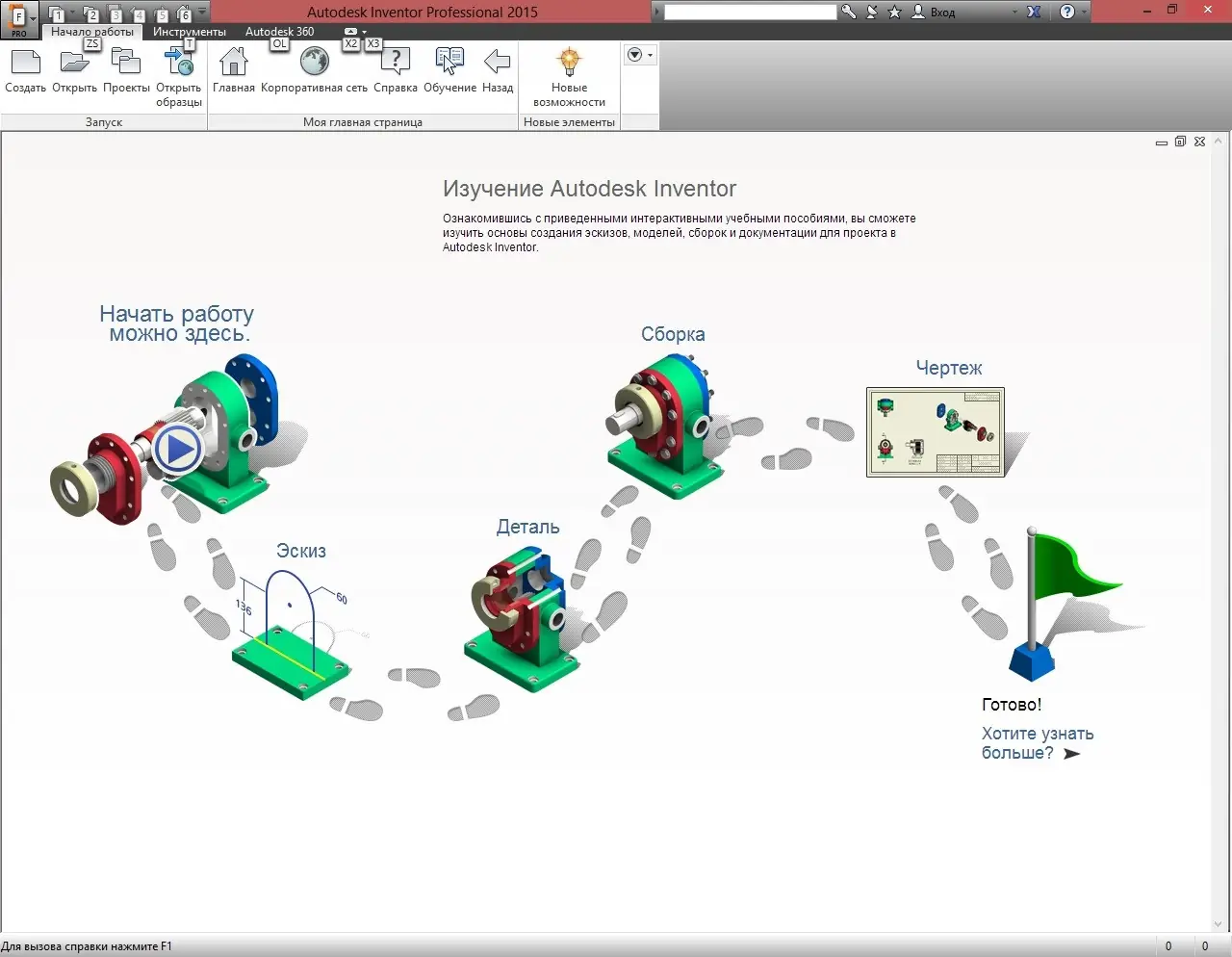
Task: Click the Redo icon in quick access toolbar
Action: click(x=161, y=13)
